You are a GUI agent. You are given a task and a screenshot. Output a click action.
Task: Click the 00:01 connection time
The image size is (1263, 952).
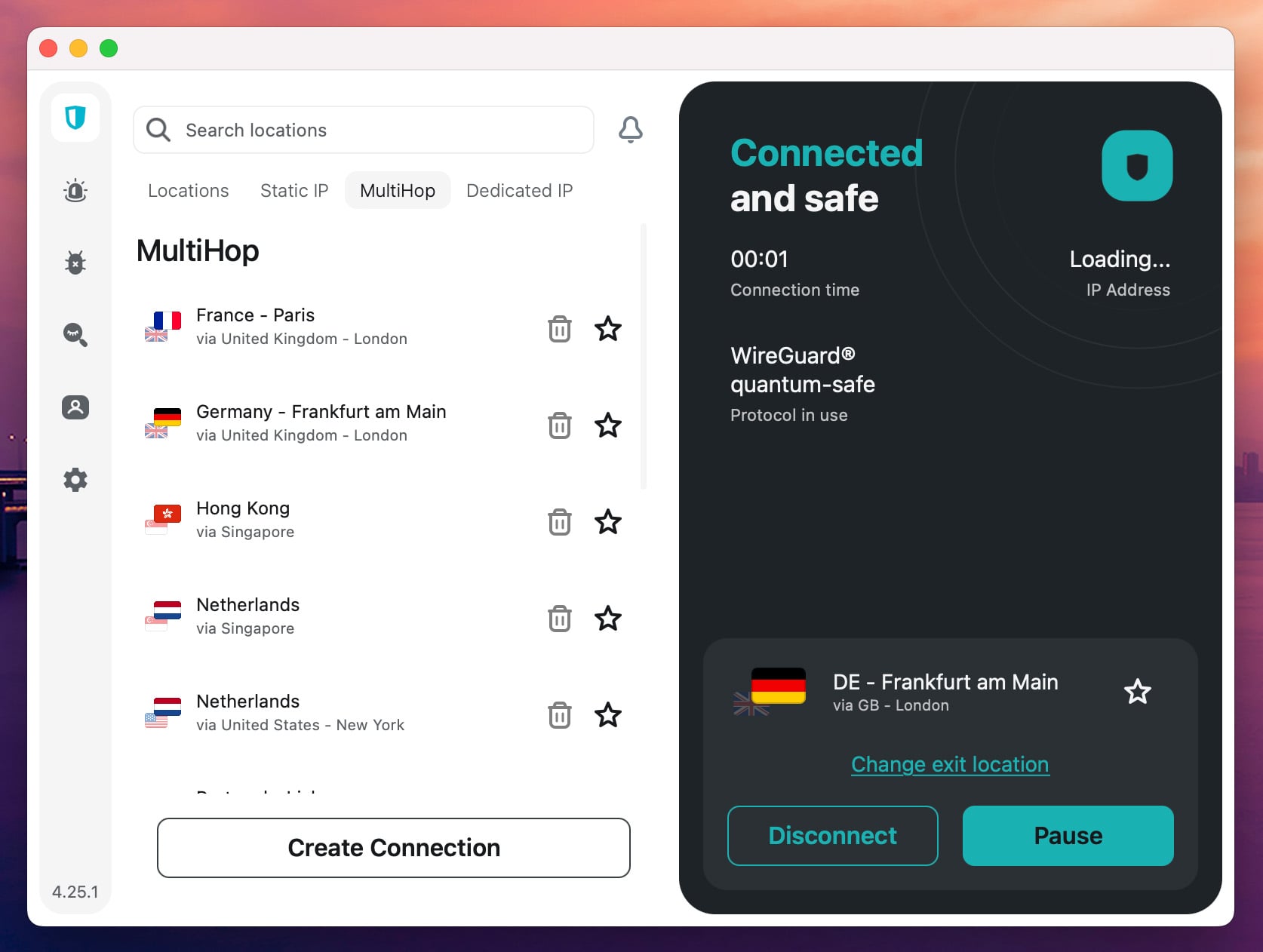(x=759, y=259)
